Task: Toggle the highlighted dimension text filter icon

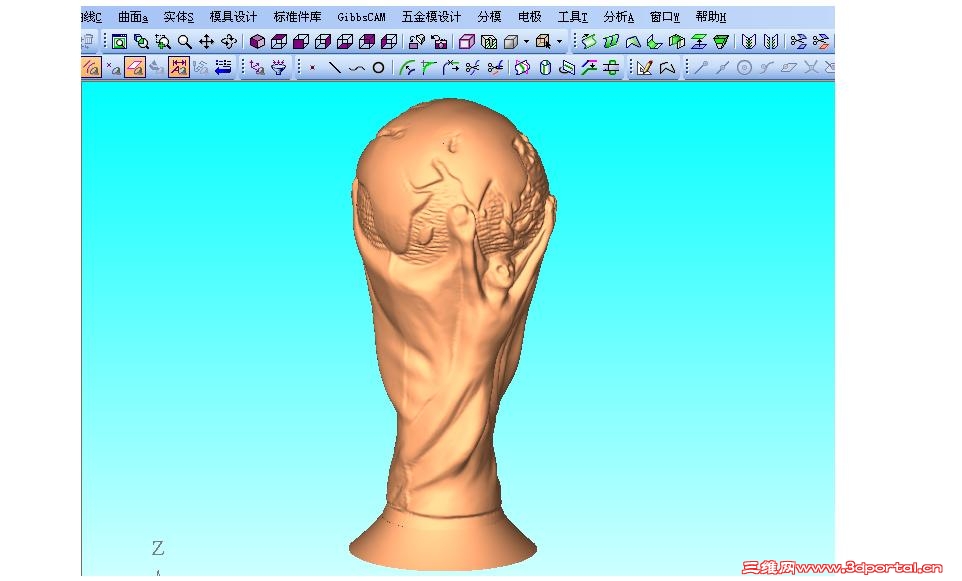Action: pos(179,67)
